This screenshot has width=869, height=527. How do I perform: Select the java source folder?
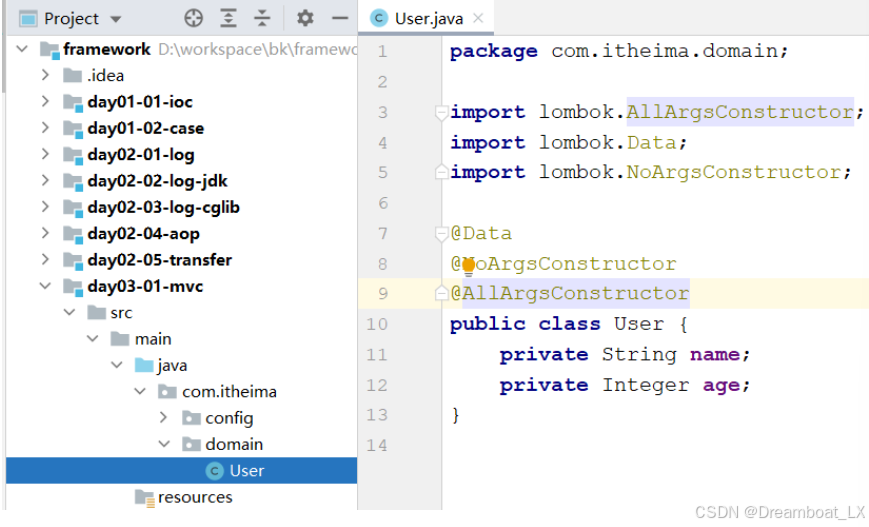point(172,366)
